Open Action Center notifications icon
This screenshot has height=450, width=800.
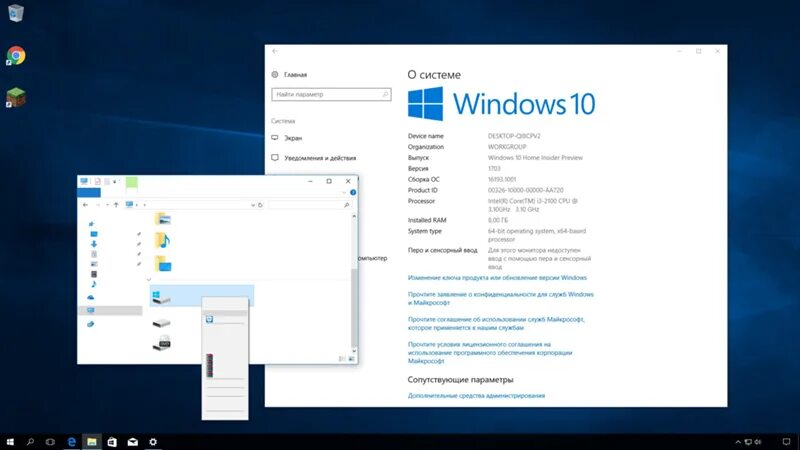786,442
